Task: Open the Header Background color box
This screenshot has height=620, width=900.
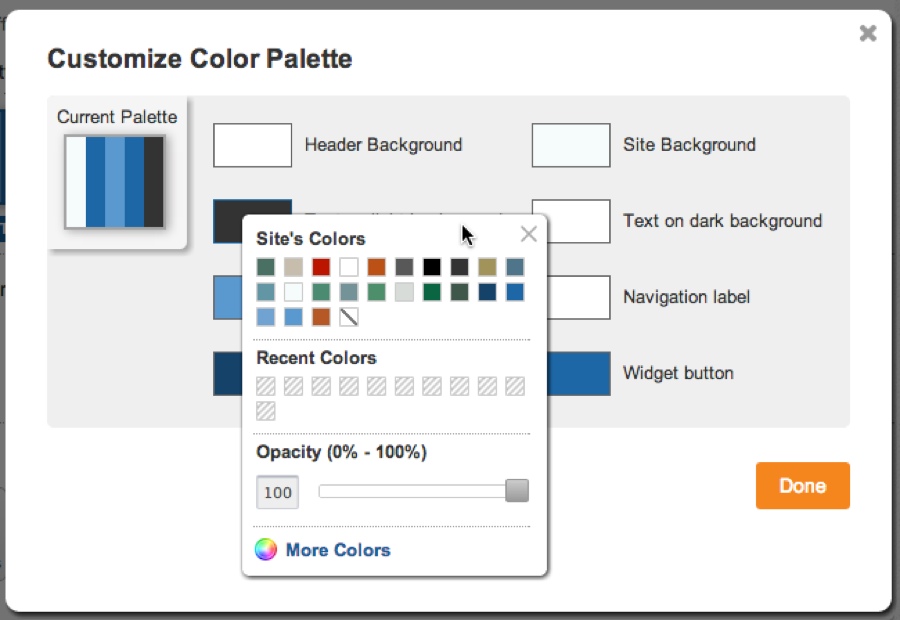Action: [x=253, y=145]
